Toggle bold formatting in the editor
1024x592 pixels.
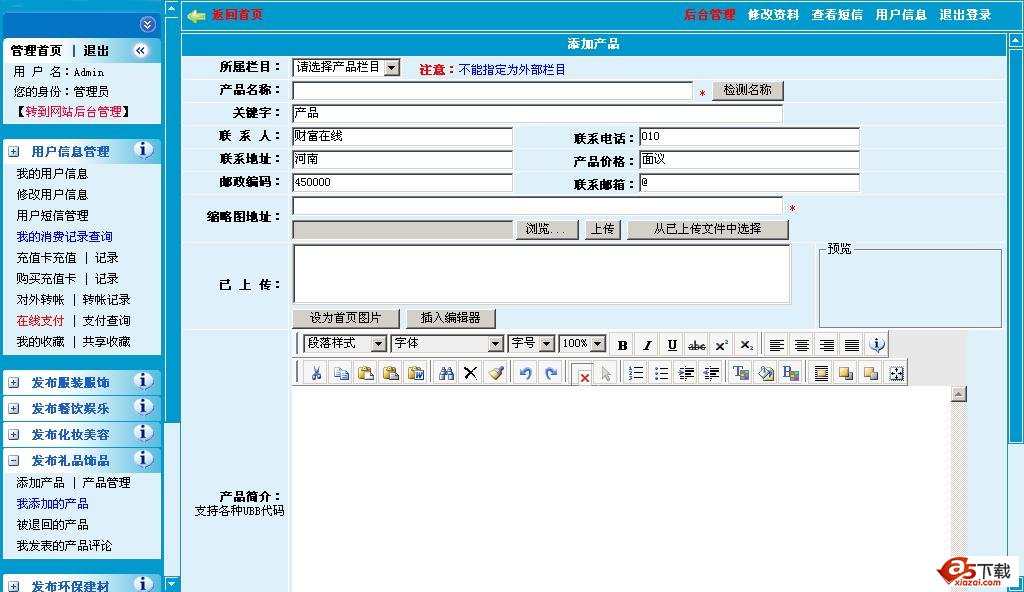tap(622, 345)
